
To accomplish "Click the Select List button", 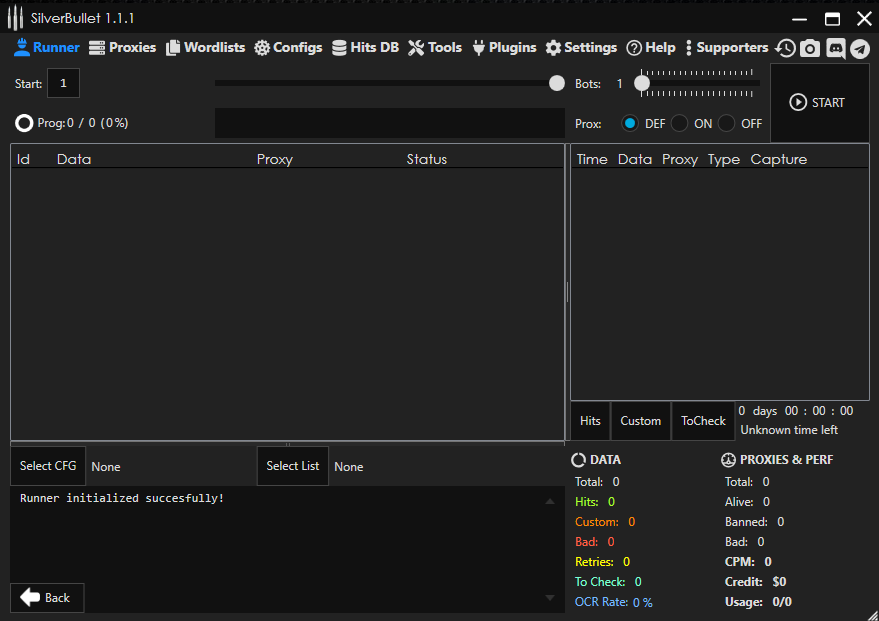I will 293,466.
